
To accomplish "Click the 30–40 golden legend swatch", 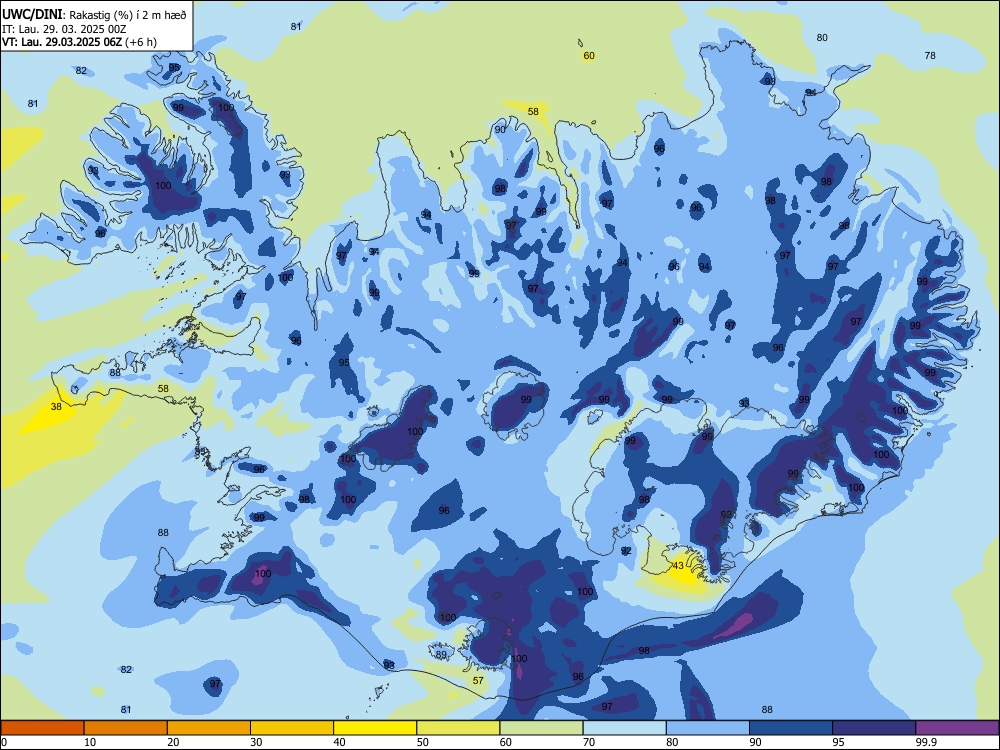I will [x=292, y=728].
